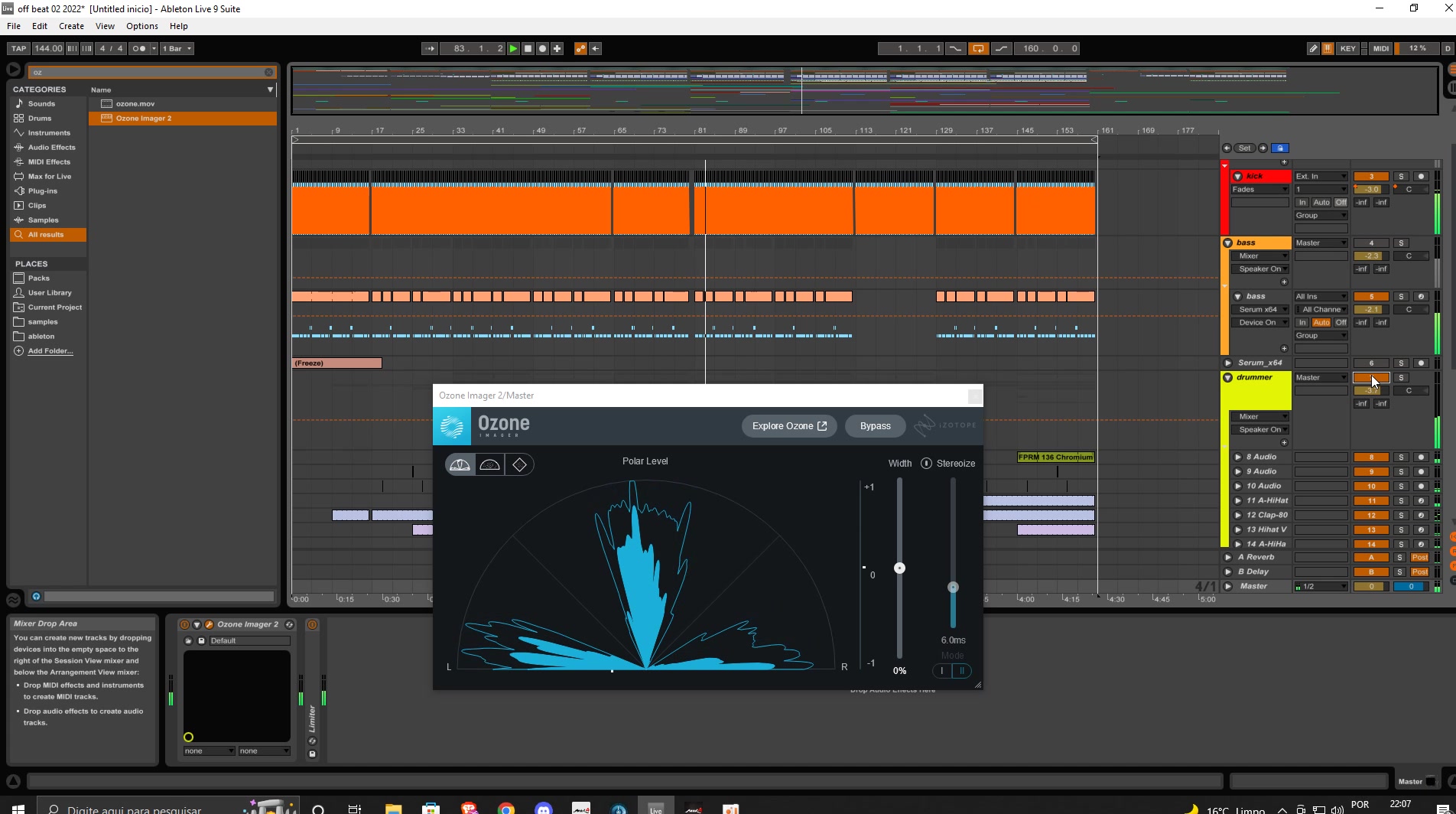
Task: Toggle the Lock Envelopes button
Action: pyautogui.click(x=1281, y=148)
